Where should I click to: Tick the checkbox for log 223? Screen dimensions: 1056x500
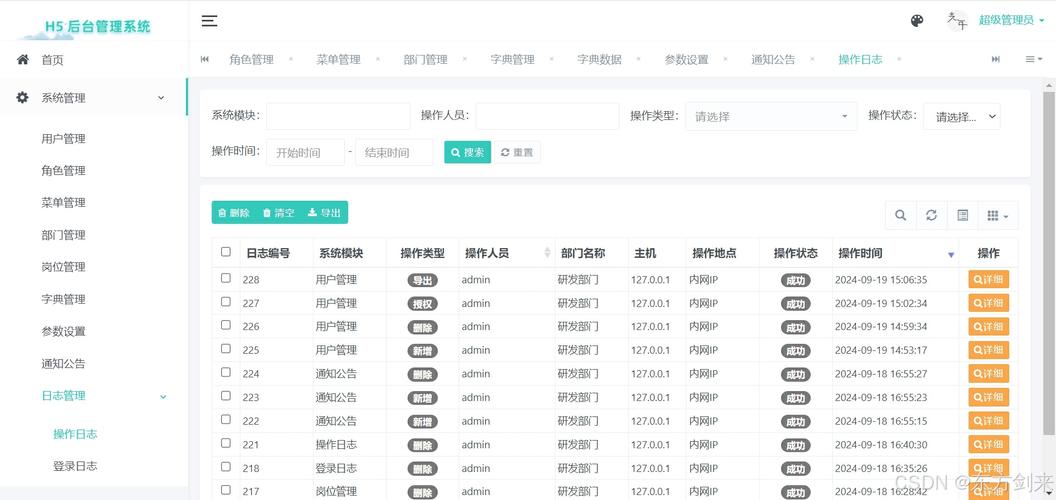point(226,396)
